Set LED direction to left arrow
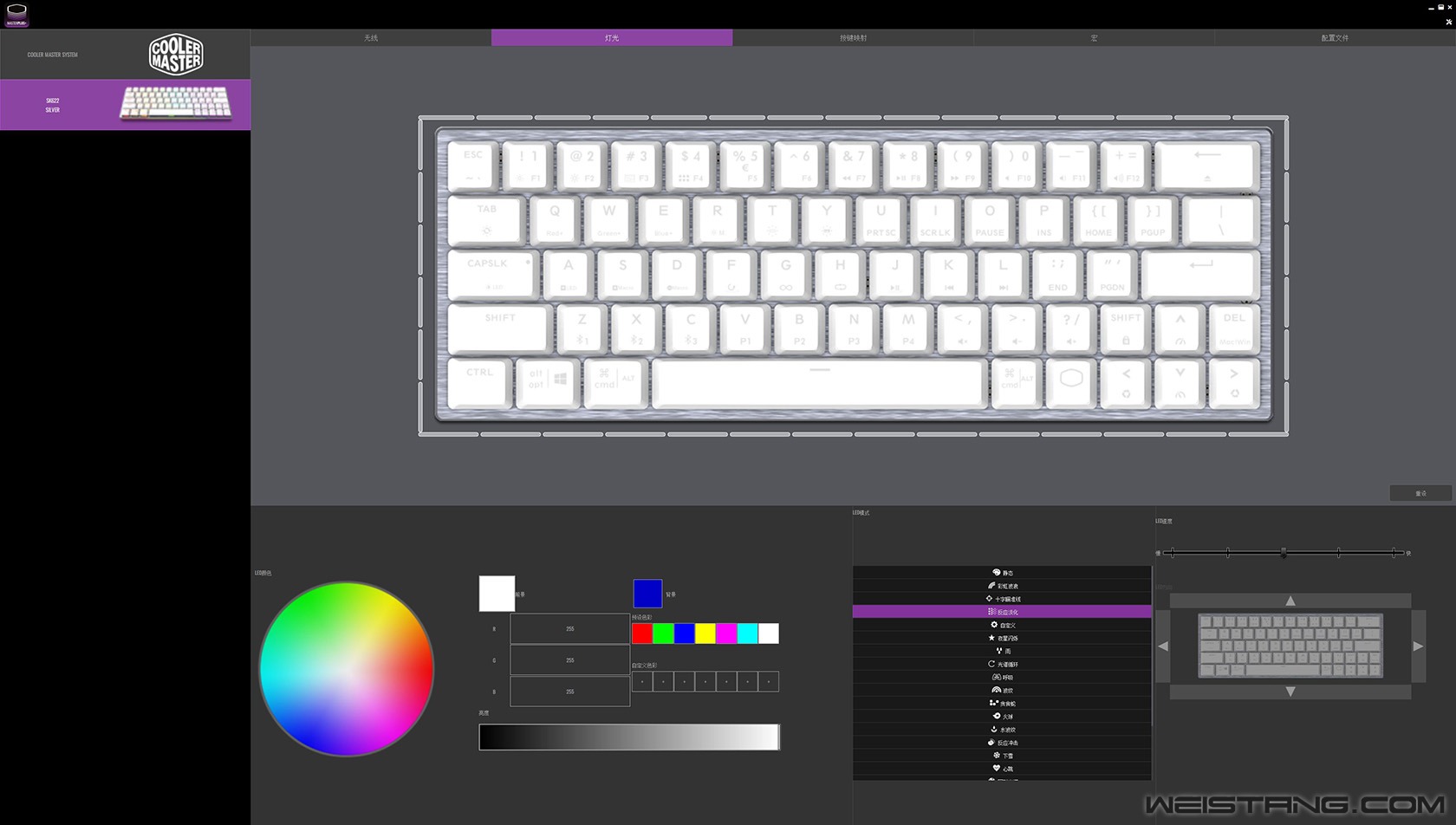This screenshot has width=1456, height=825. 1163,646
